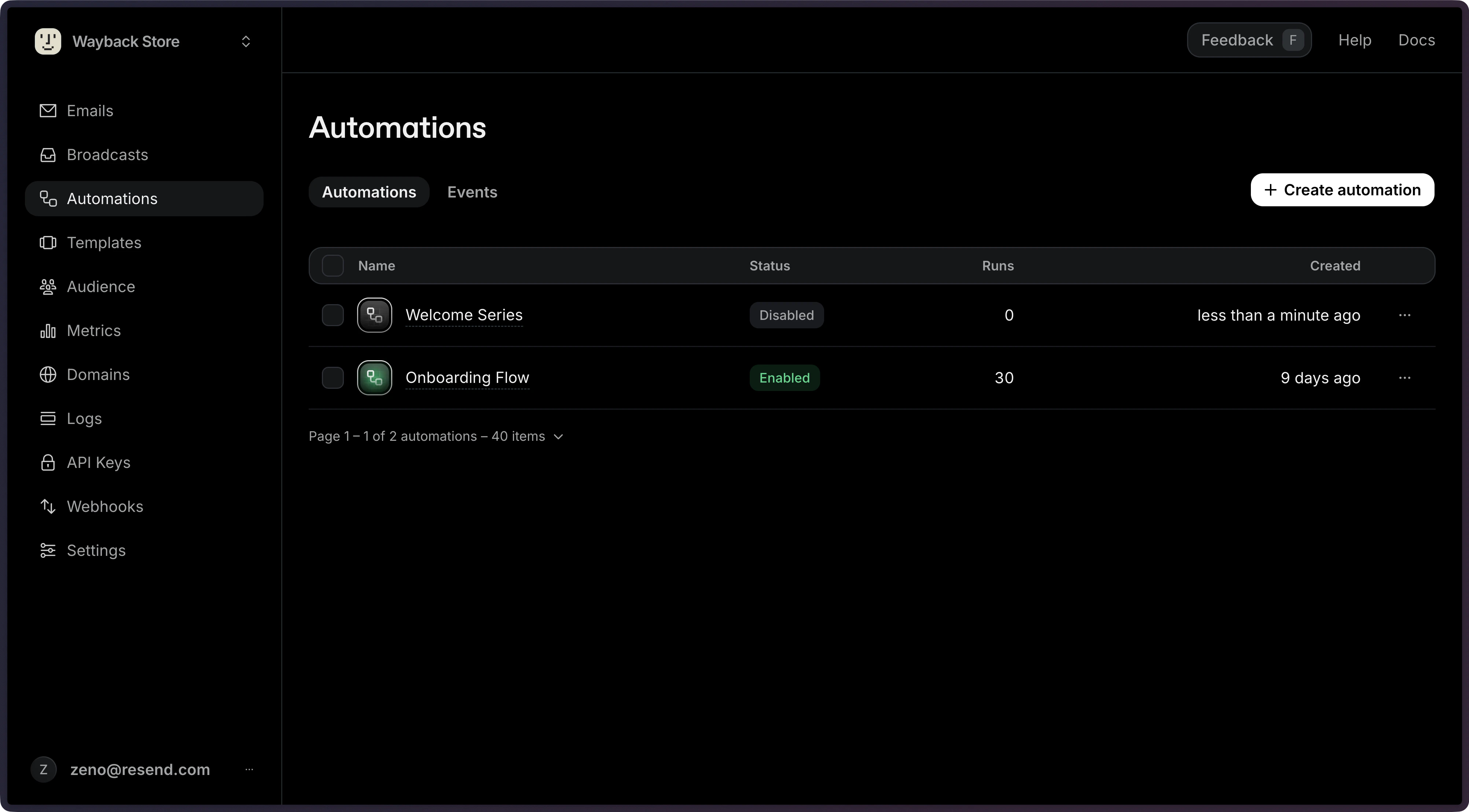Screen dimensions: 1469x812
Task: Click the Enabled status badge on Onboarding Flow
Action: click(x=785, y=377)
